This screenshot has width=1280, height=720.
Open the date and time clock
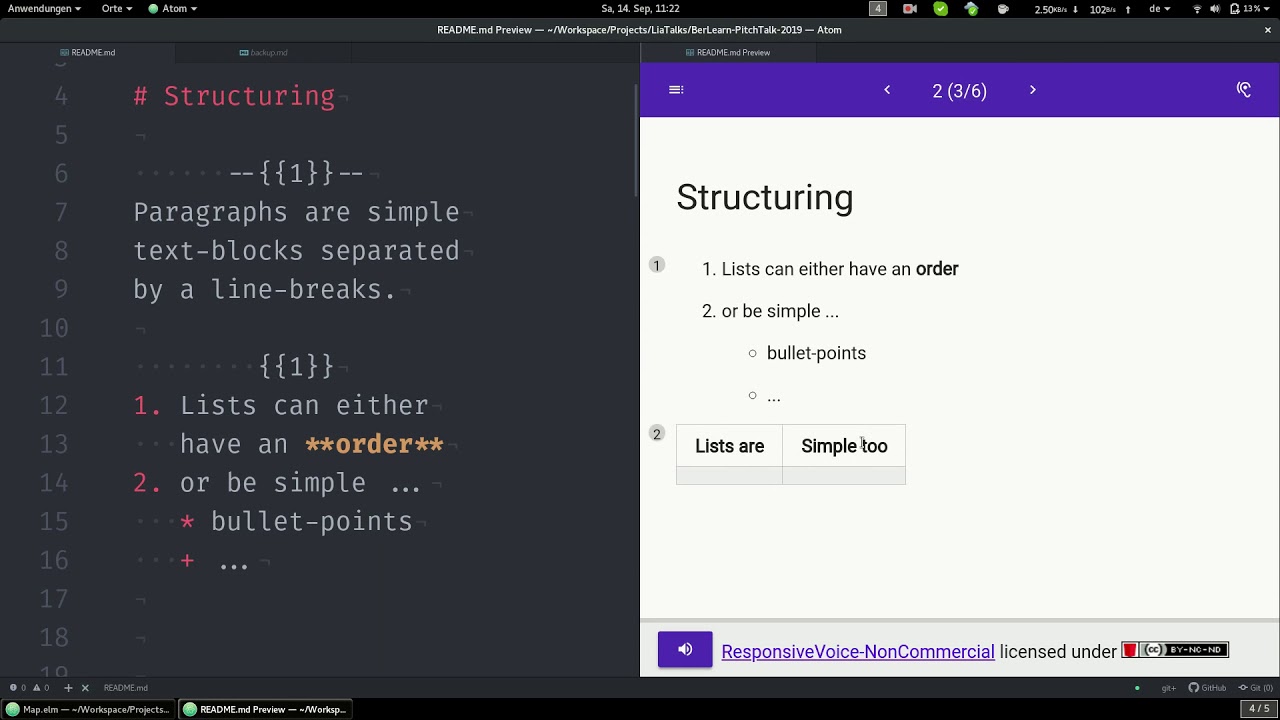pyautogui.click(x=640, y=8)
